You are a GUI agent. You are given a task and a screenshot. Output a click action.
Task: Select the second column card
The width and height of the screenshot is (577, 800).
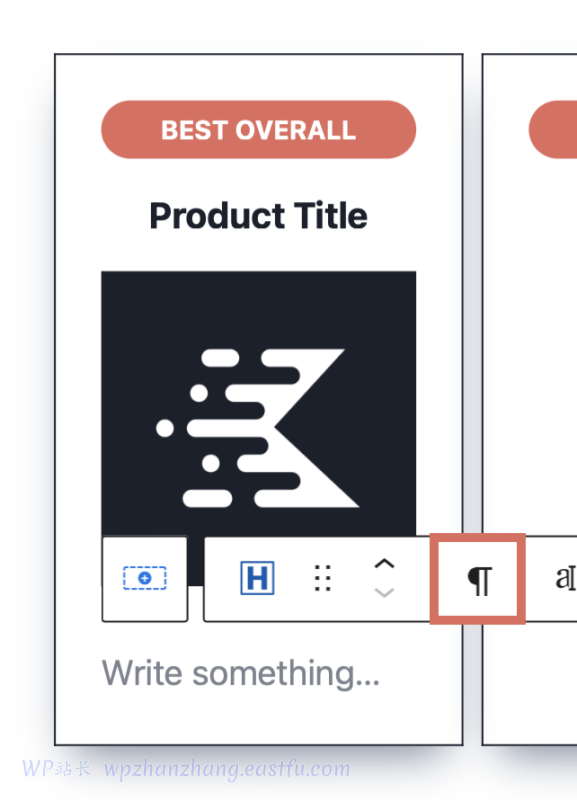pos(530,399)
